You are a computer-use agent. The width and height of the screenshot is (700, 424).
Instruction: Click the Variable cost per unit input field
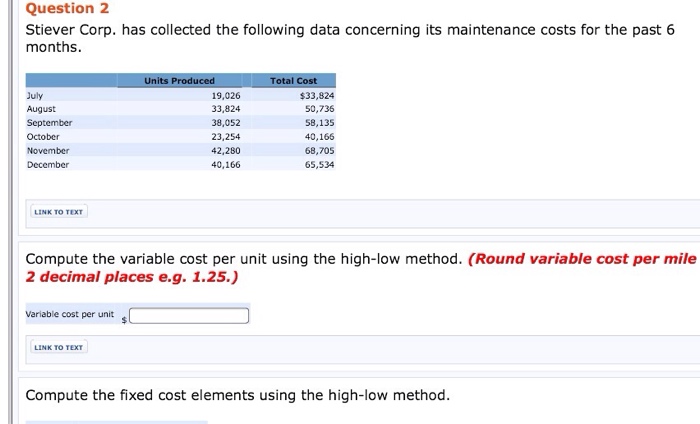[x=189, y=316]
